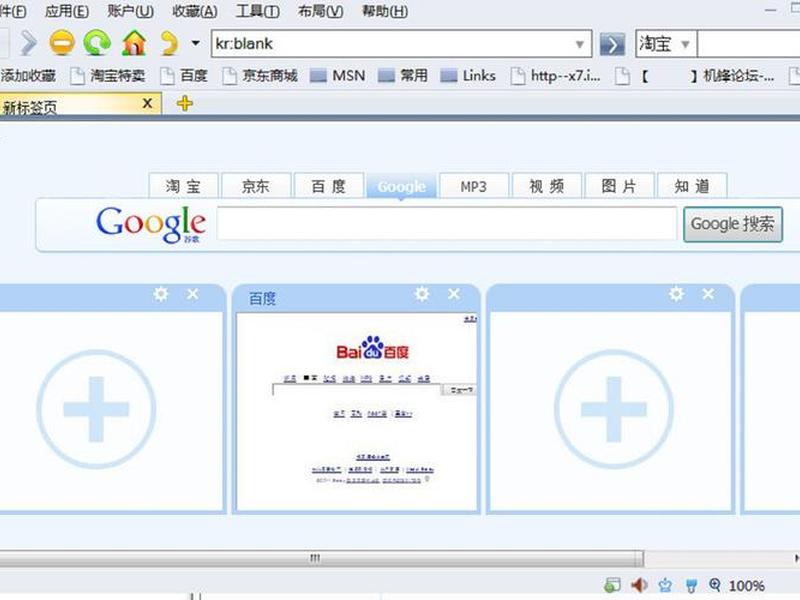Viewport: 800px width, 600px height.
Task: Switch to the MP3 search tab
Action: (x=474, y=186)
